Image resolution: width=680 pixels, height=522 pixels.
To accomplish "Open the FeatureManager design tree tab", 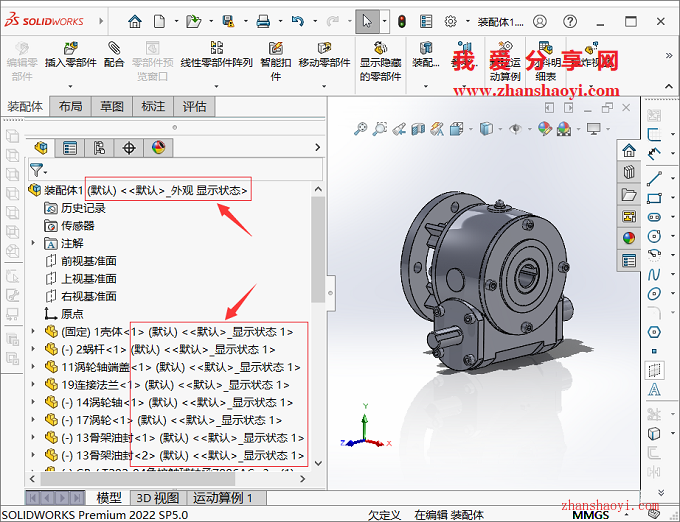I will coord(41,148).
